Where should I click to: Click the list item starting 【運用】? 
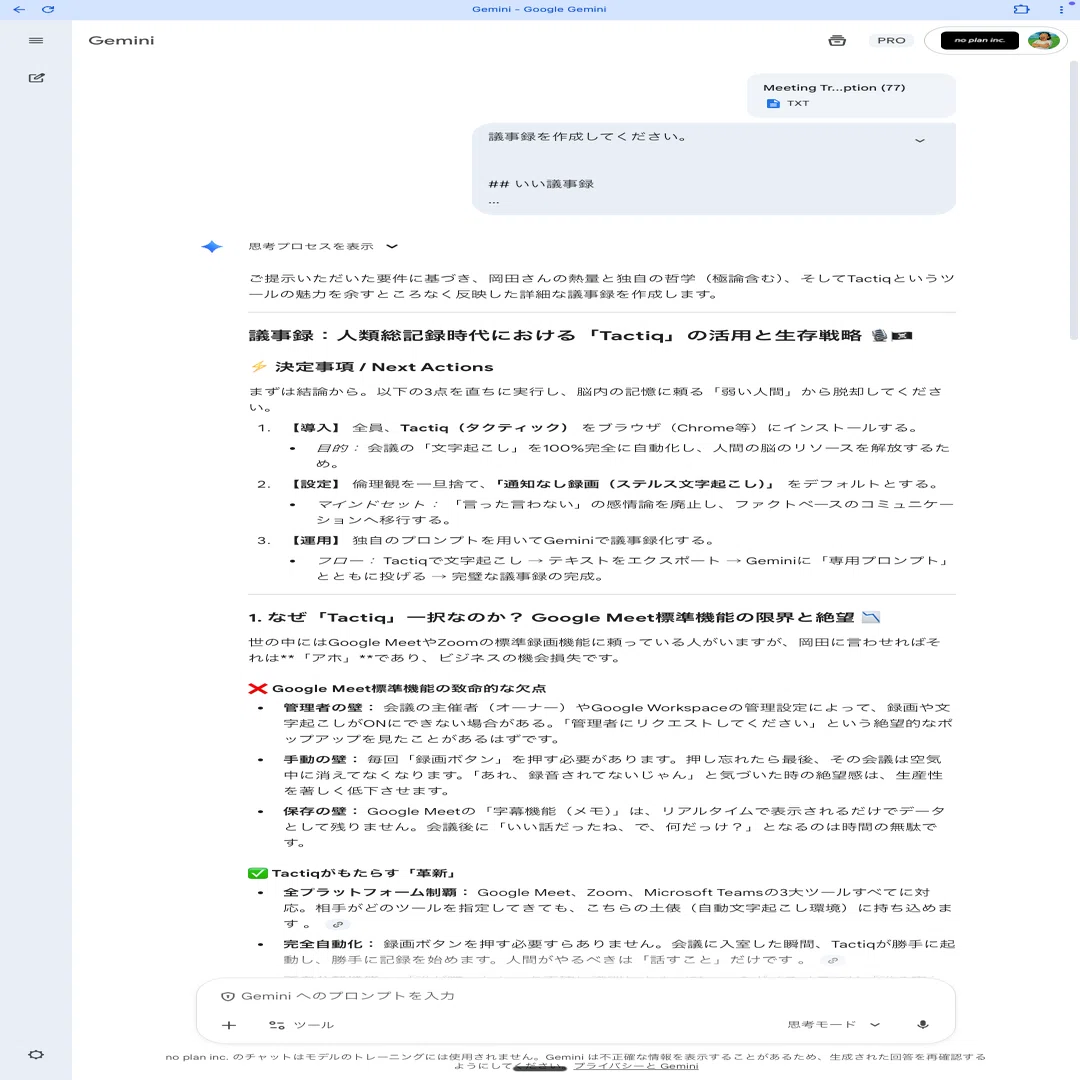pyautogui.click(x=503, y=540)
